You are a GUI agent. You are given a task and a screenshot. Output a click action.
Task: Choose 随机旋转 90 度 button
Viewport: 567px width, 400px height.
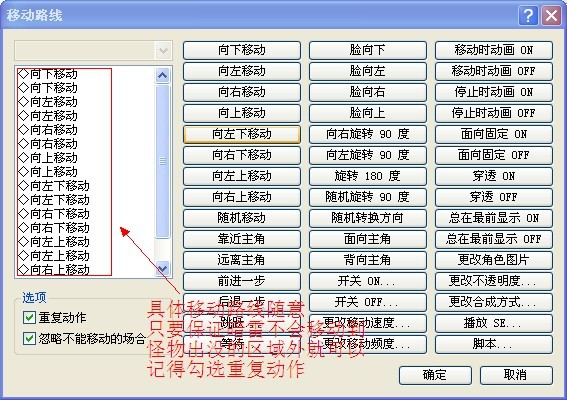(x=368, y=197)
